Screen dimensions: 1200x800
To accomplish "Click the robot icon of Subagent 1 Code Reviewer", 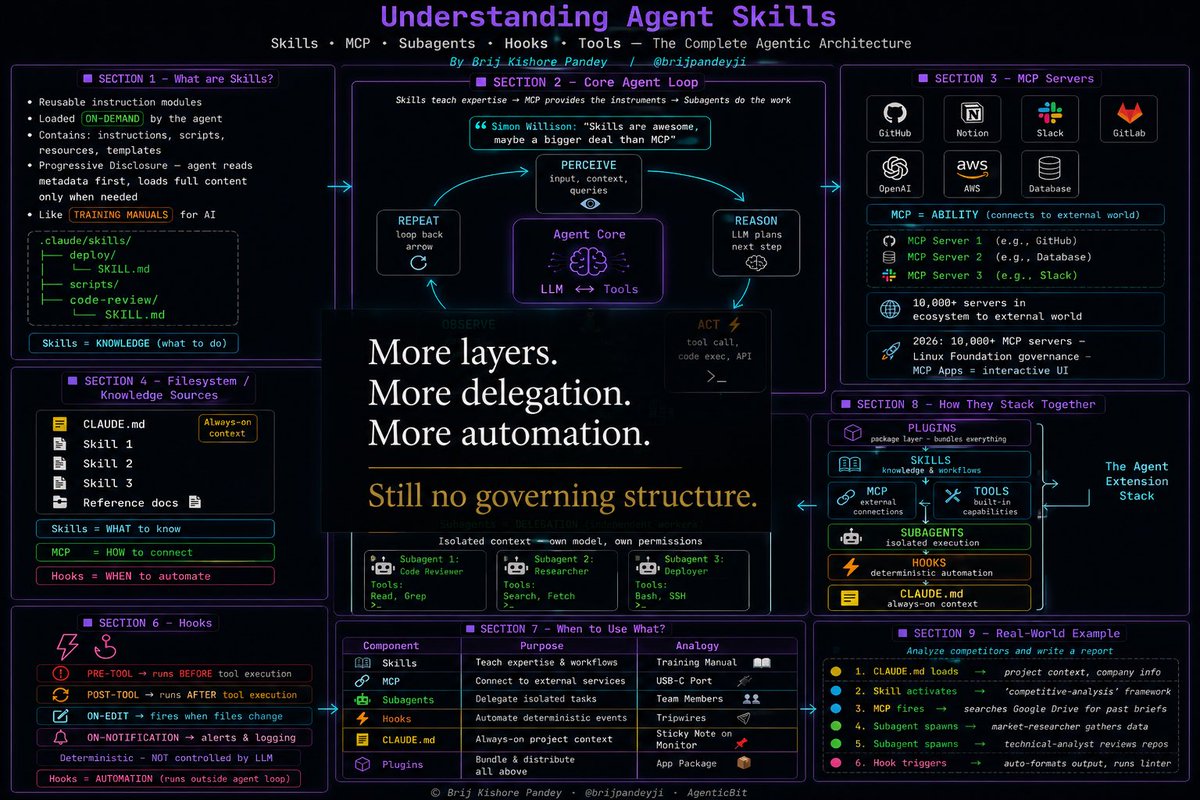I will (382, 567).
